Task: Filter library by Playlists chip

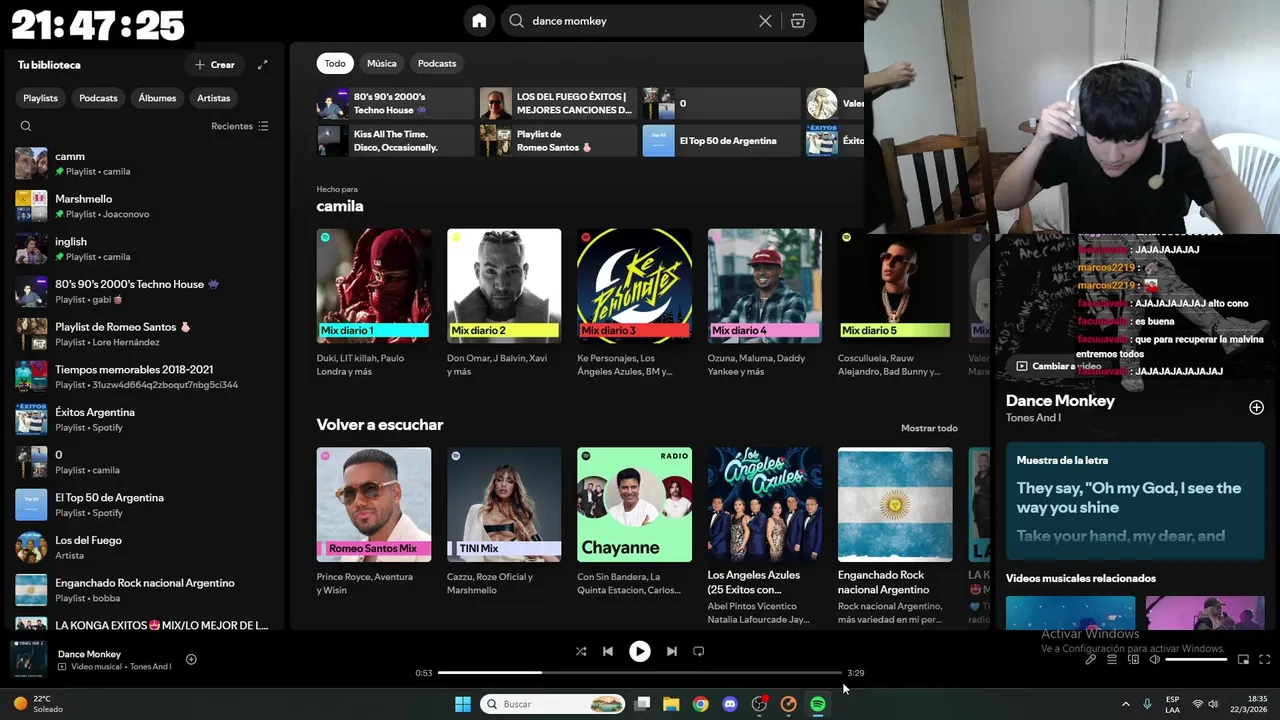Action: pos(41,98)
